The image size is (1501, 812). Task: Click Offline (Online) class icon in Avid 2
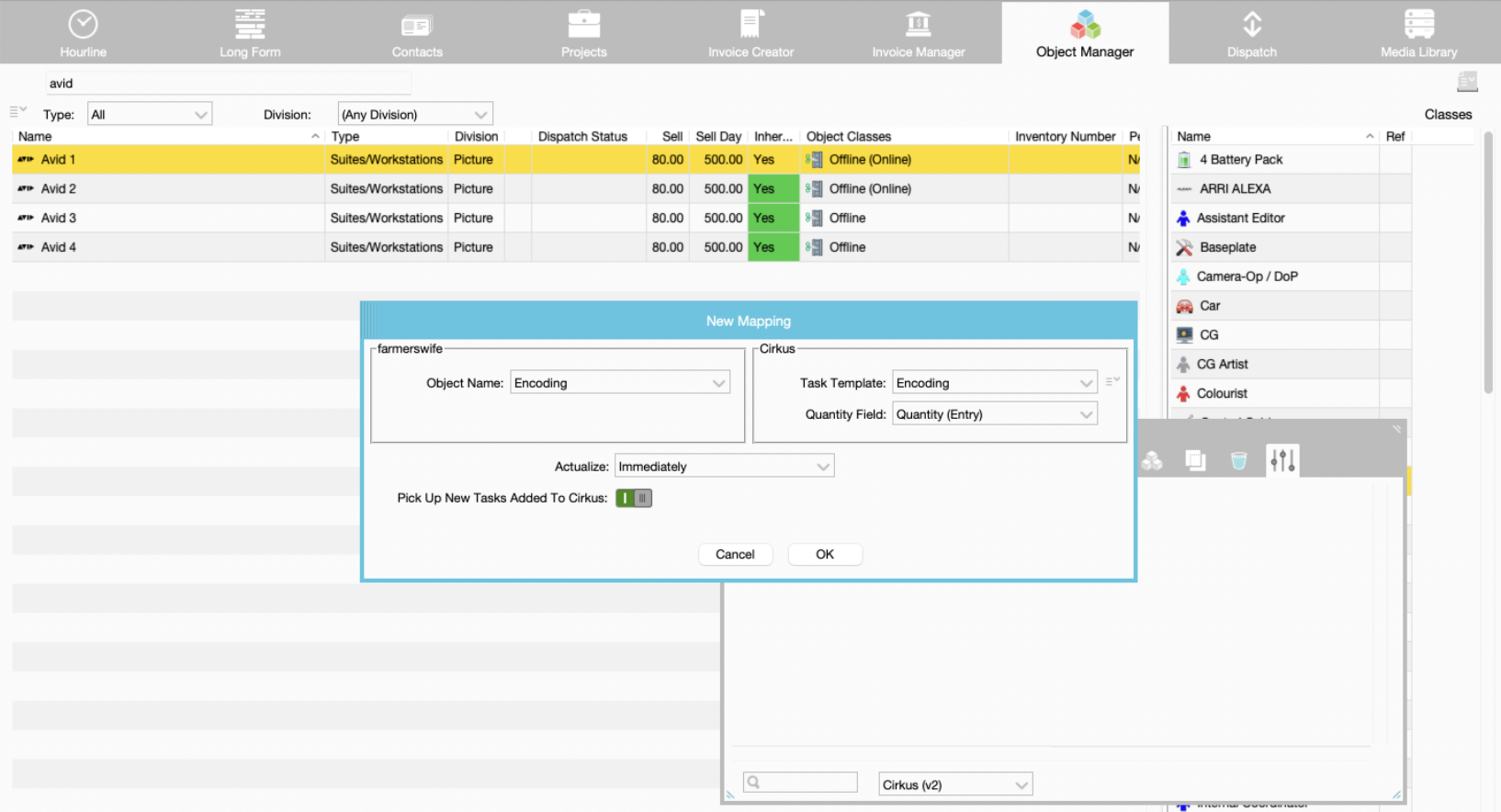point(814,188)
